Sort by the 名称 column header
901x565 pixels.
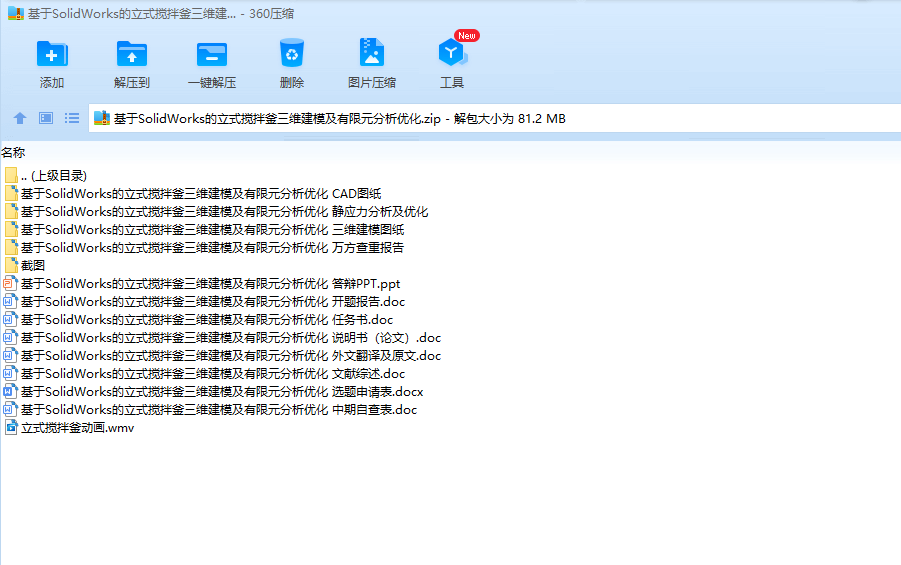click(x=13, y=153)
